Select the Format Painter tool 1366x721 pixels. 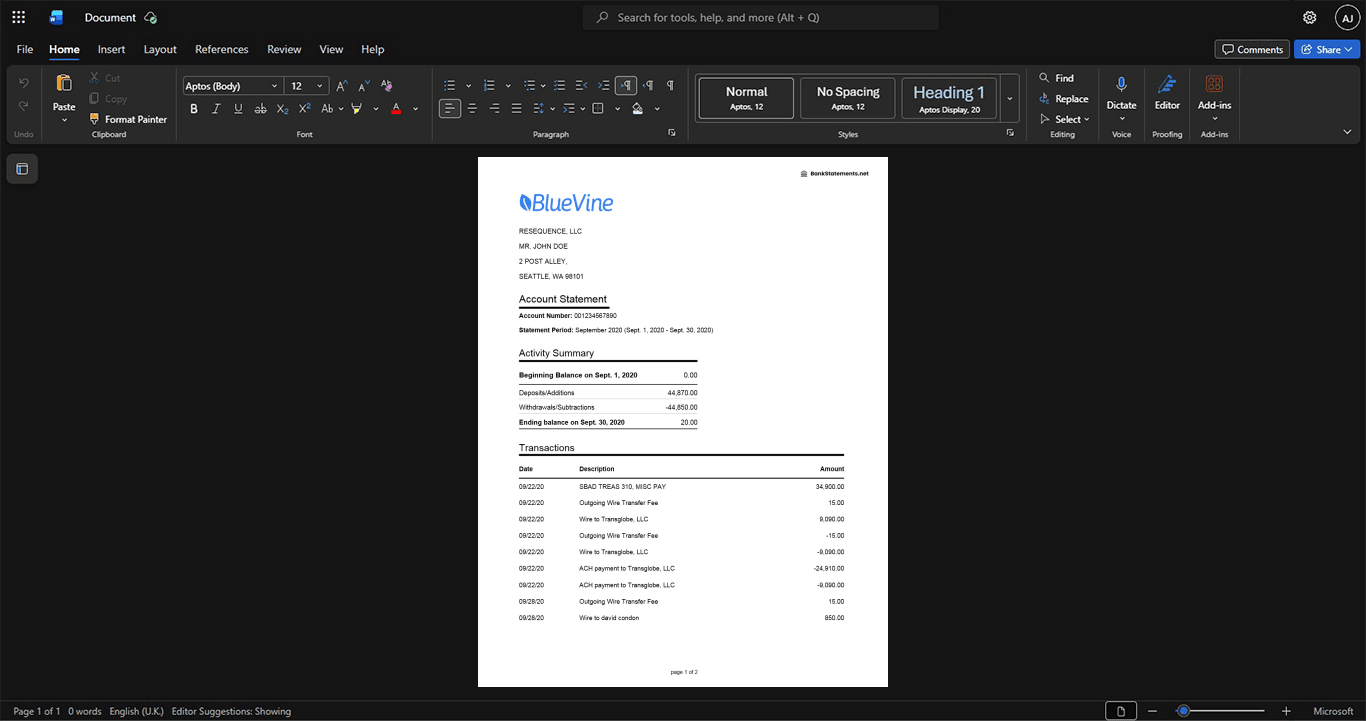pos(128,119)
